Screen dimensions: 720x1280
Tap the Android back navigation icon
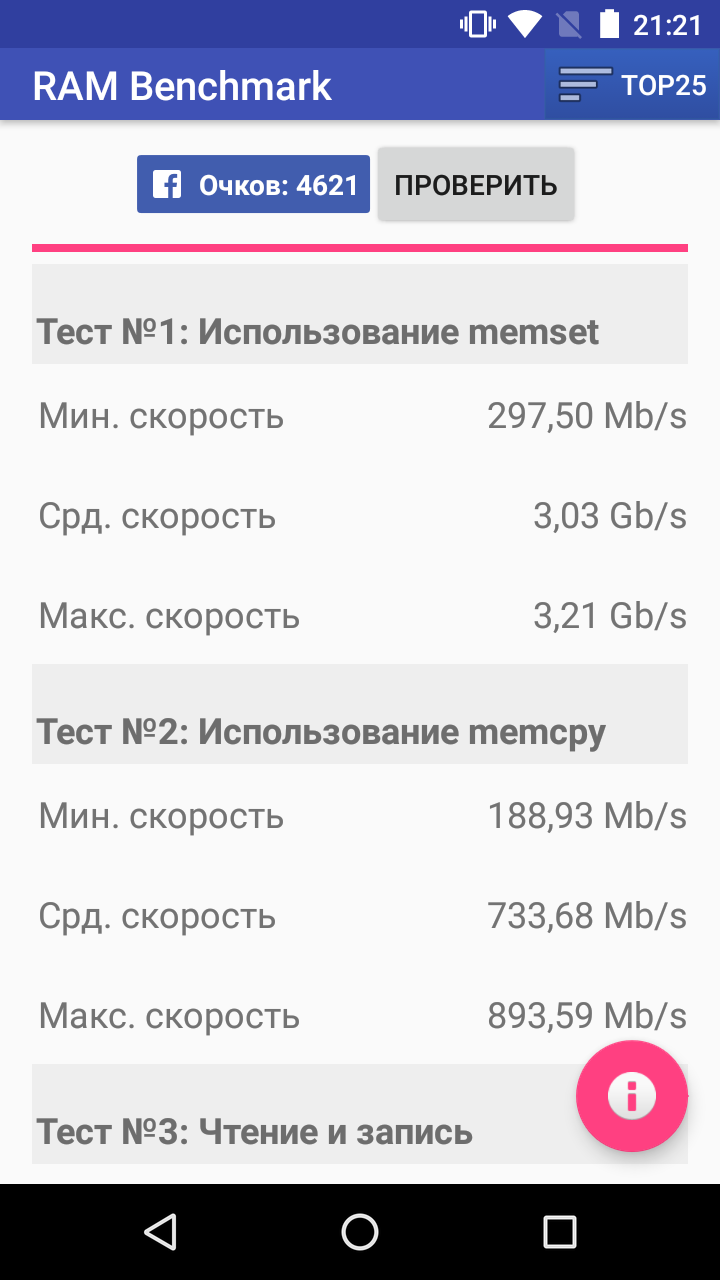pyautogui.click(x=160, y=1232)
